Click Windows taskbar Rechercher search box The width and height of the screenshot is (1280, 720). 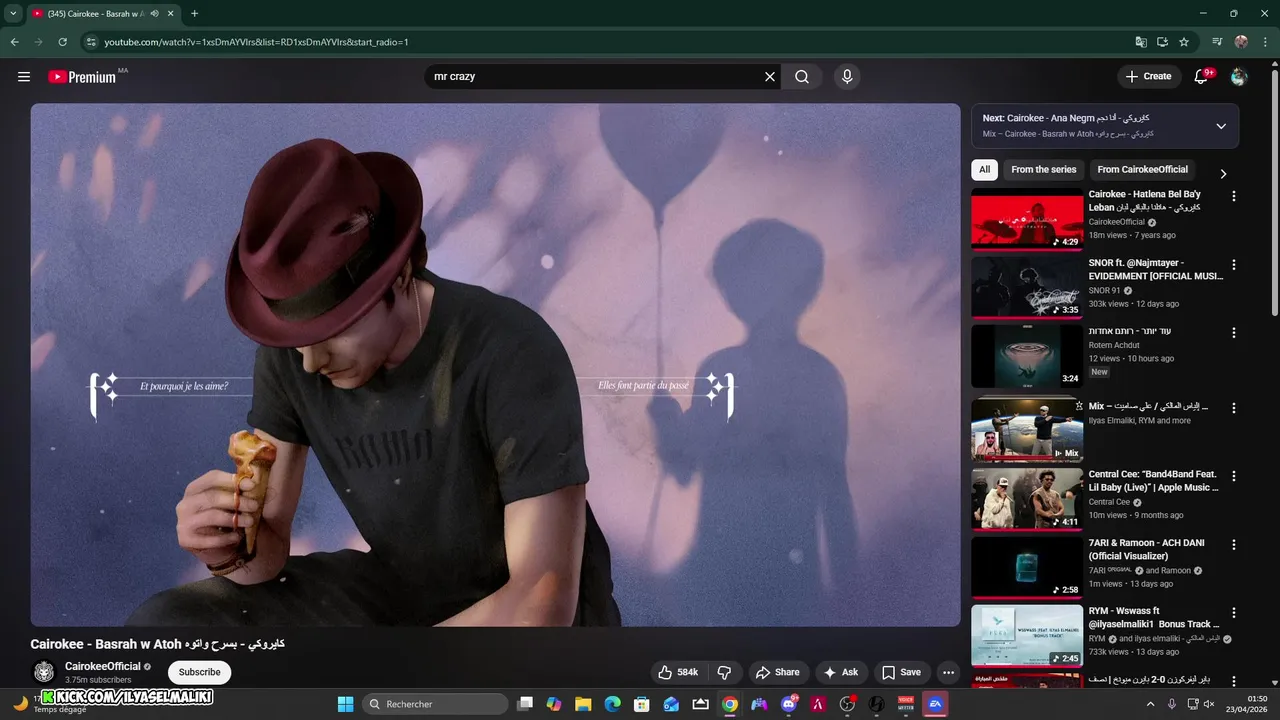pyautogui.click(x=434, y=704)
